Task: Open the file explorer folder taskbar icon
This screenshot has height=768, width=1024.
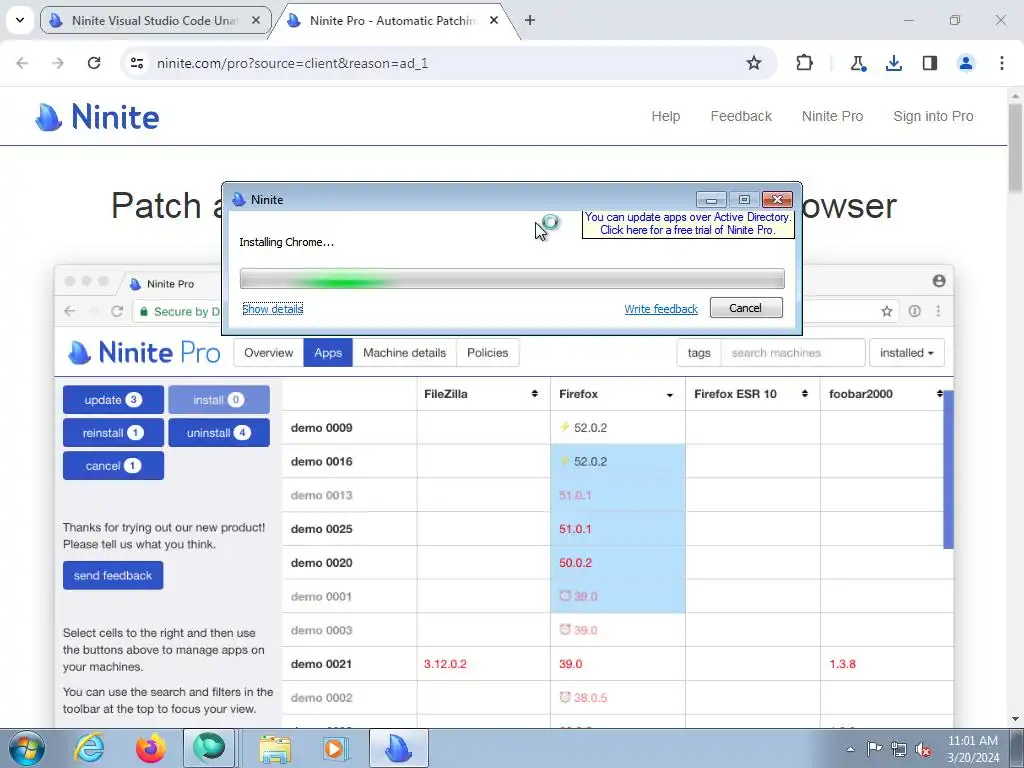Action: tap(275, 748)
